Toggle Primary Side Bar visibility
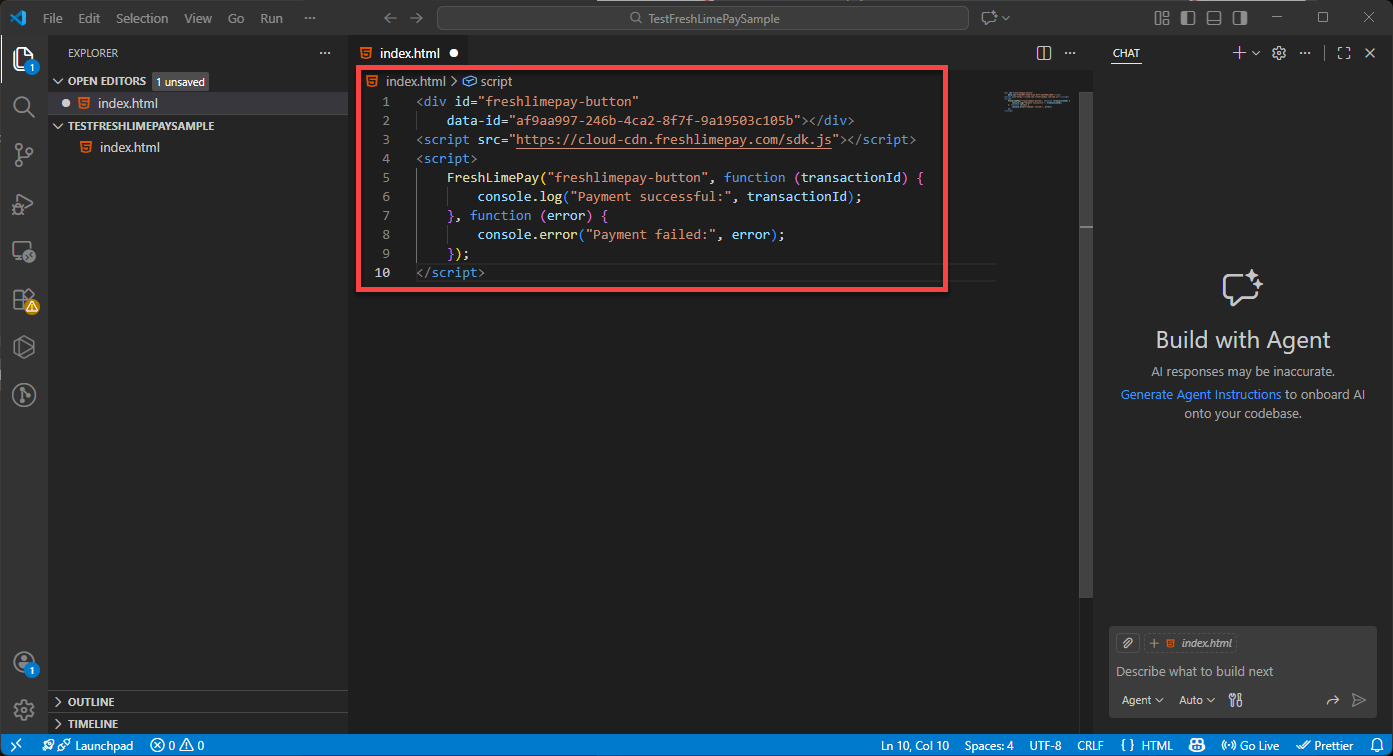 (1188, 18)
